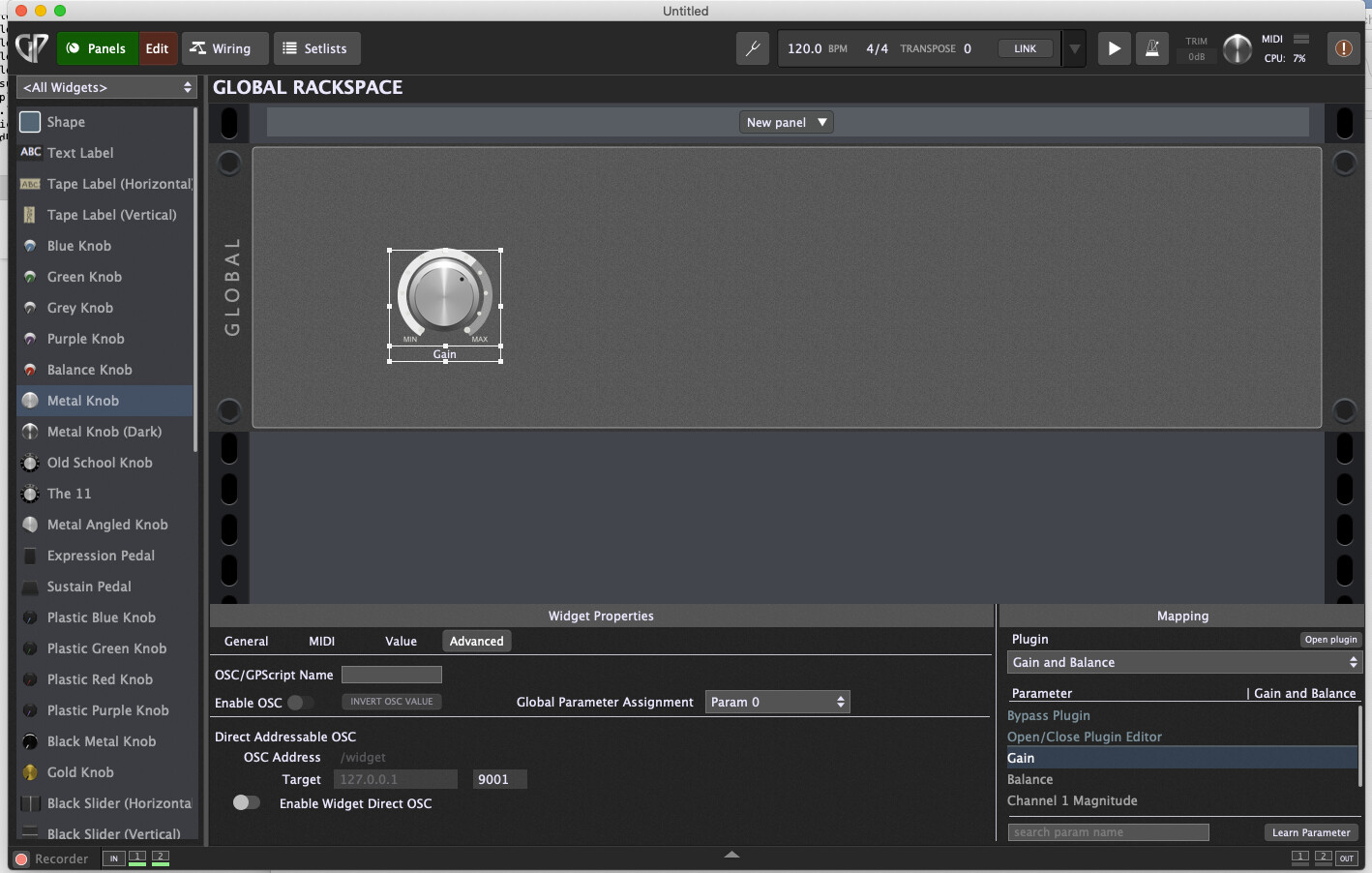The height and width of the screenshot is (873, 1372).
Task: Select the Shape widget
Action: (104, 122)
